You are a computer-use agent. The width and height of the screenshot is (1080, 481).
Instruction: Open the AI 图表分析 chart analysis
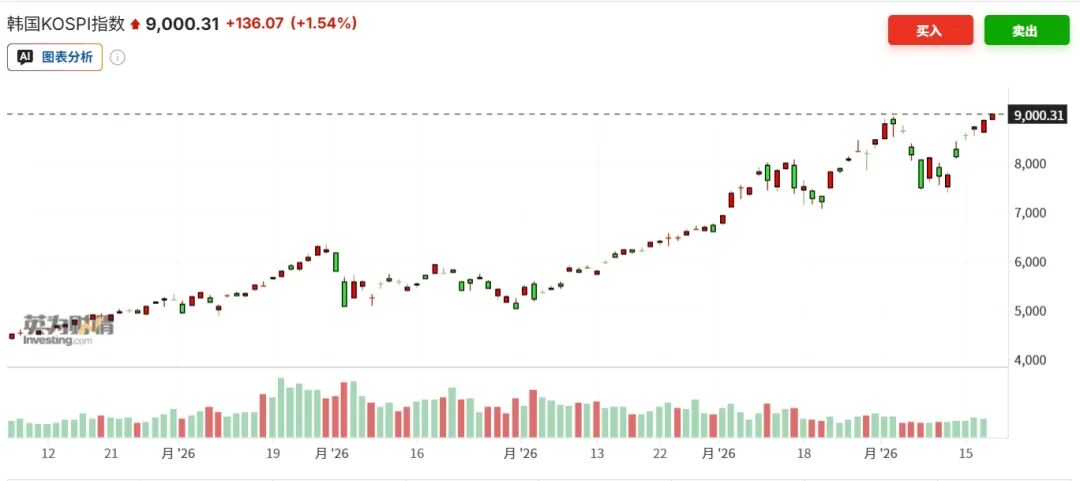point(55,57)
